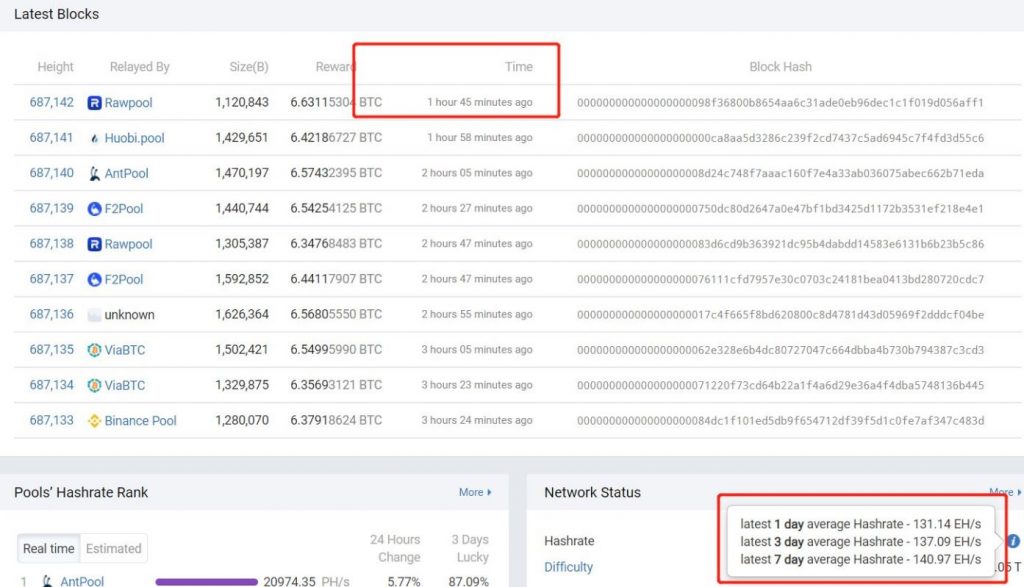Click the Difficulty link in Network Status

click(568, 567)
